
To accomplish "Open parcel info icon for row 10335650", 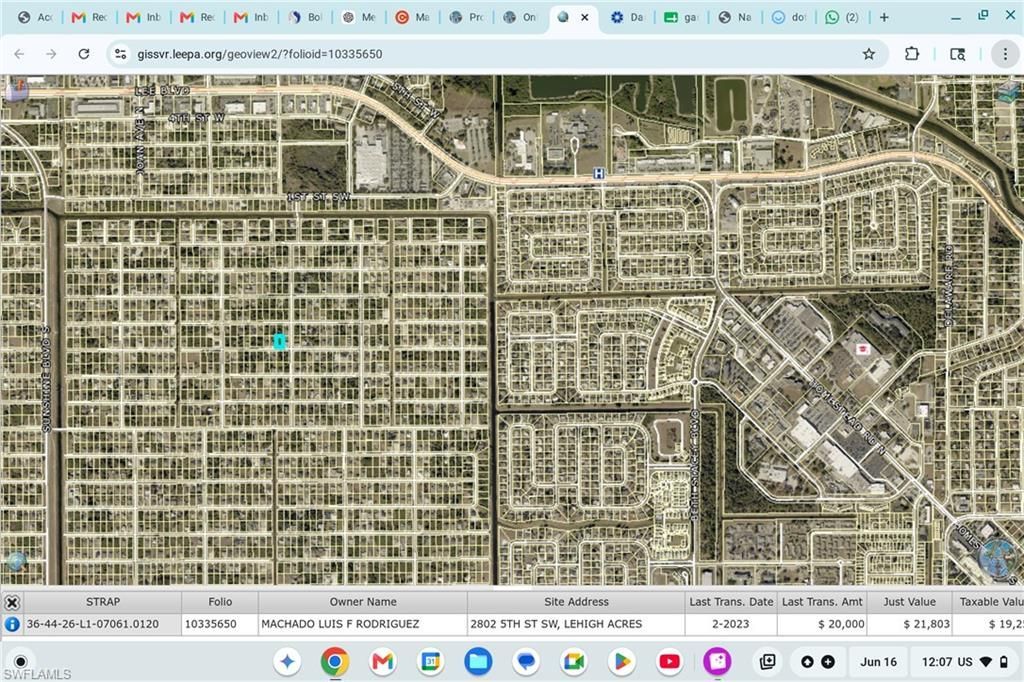I will 12,624.
